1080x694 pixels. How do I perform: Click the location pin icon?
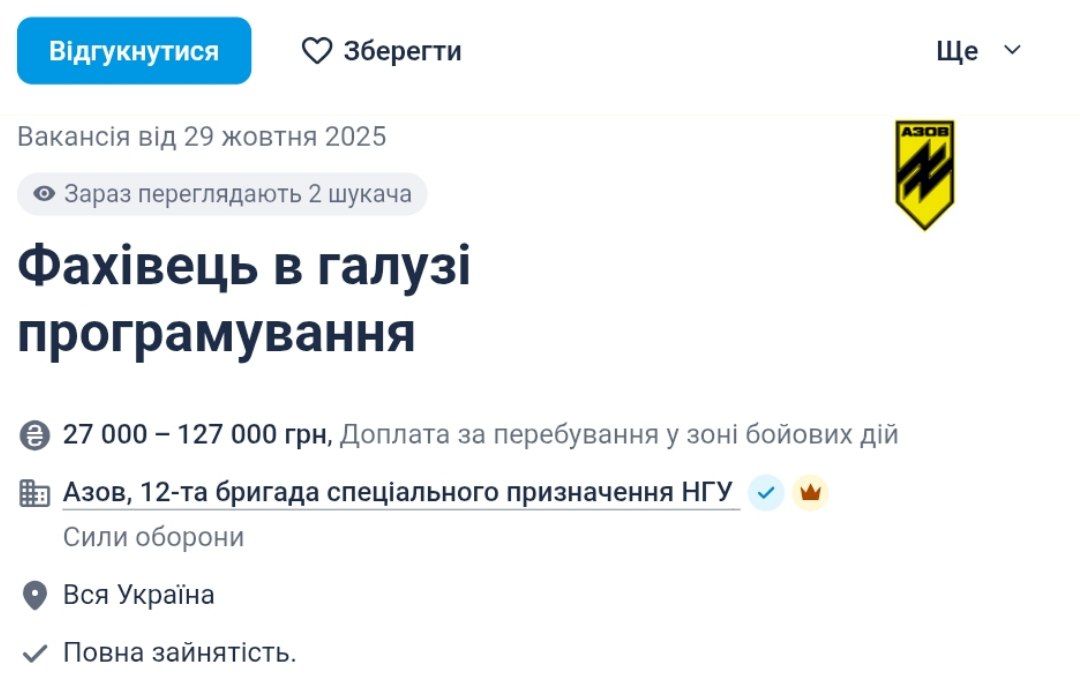point(34,593)
